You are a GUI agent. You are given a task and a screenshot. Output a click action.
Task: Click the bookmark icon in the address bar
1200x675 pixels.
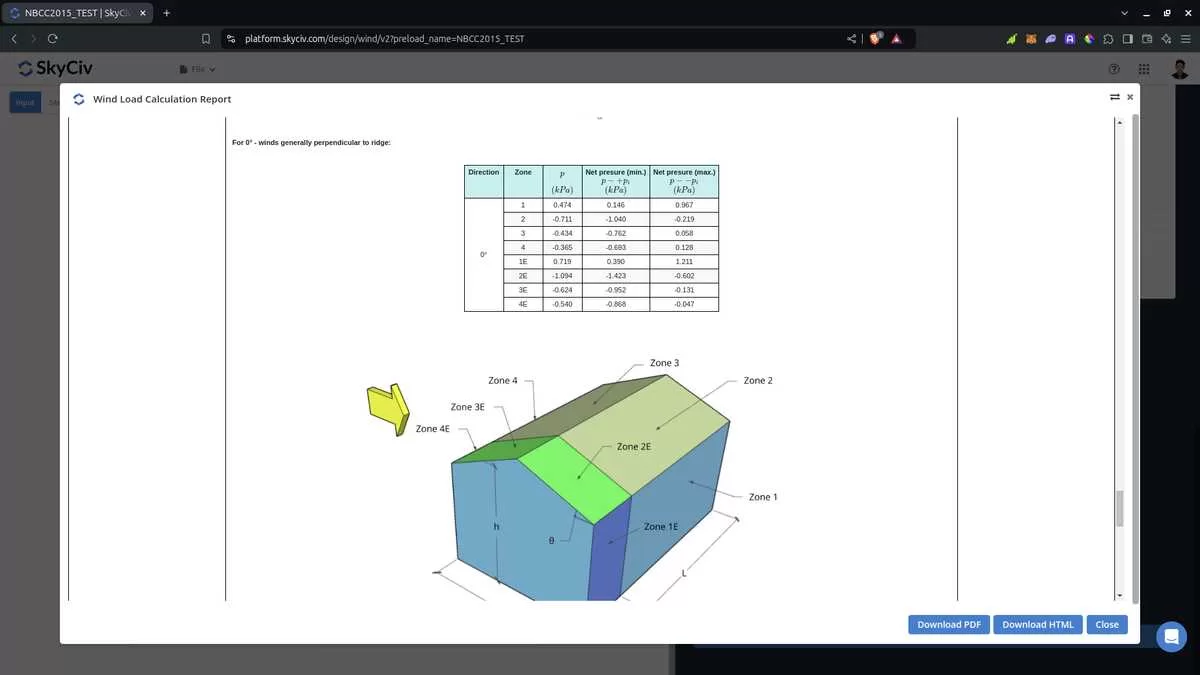pyautogui.click(x=206, y=38)
